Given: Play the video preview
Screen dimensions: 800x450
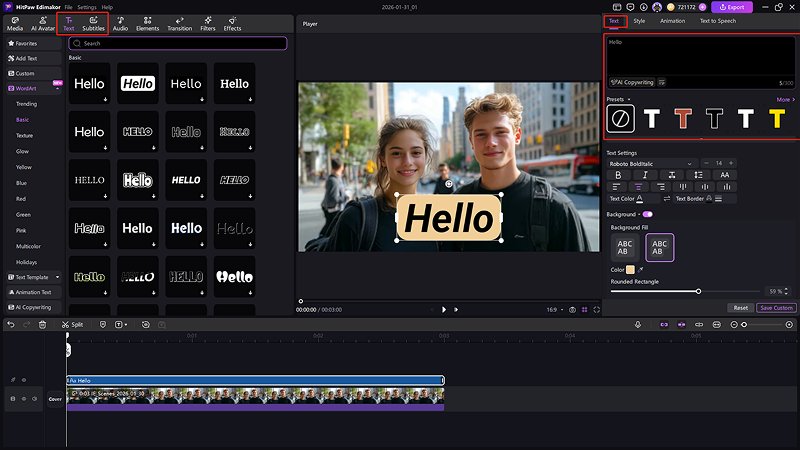Looking at the screenshot, I should click(444, 310).
